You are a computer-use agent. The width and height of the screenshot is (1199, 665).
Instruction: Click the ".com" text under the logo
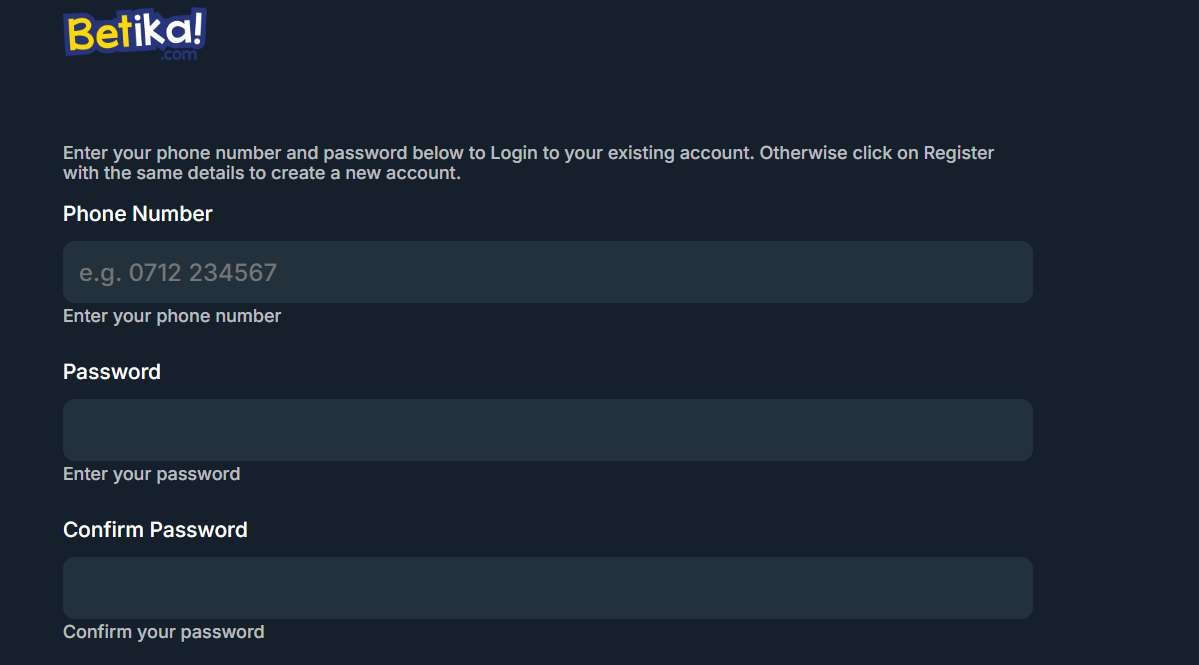[180, 55]
